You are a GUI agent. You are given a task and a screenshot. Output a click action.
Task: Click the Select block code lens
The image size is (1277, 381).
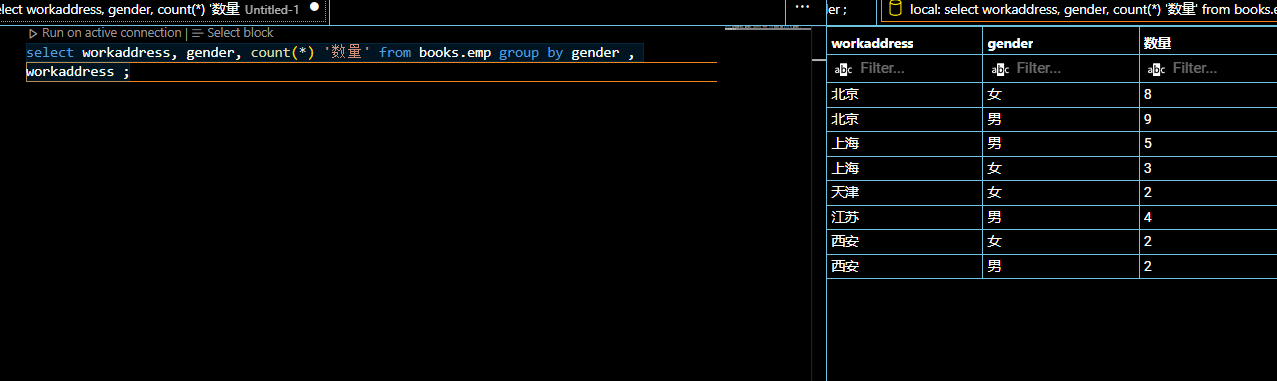coord(232,33)
